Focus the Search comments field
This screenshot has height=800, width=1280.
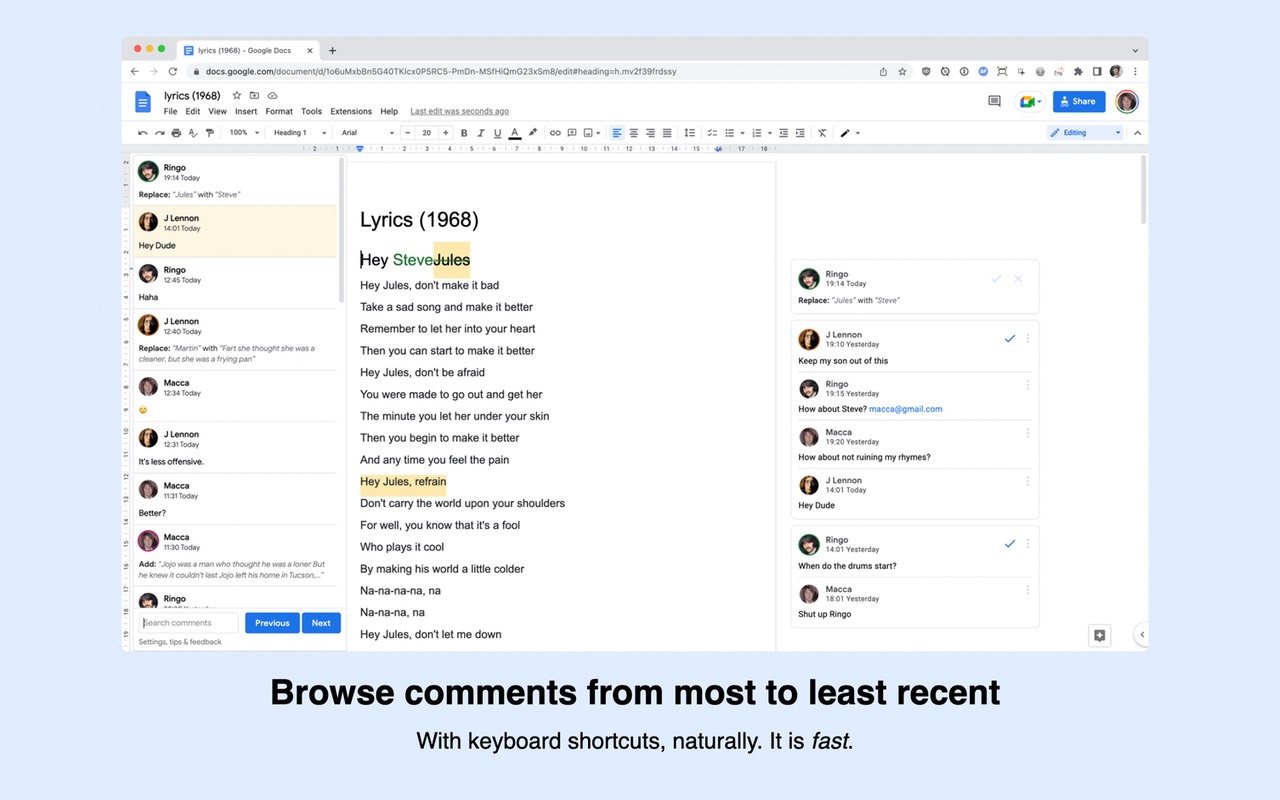point(188,623)
